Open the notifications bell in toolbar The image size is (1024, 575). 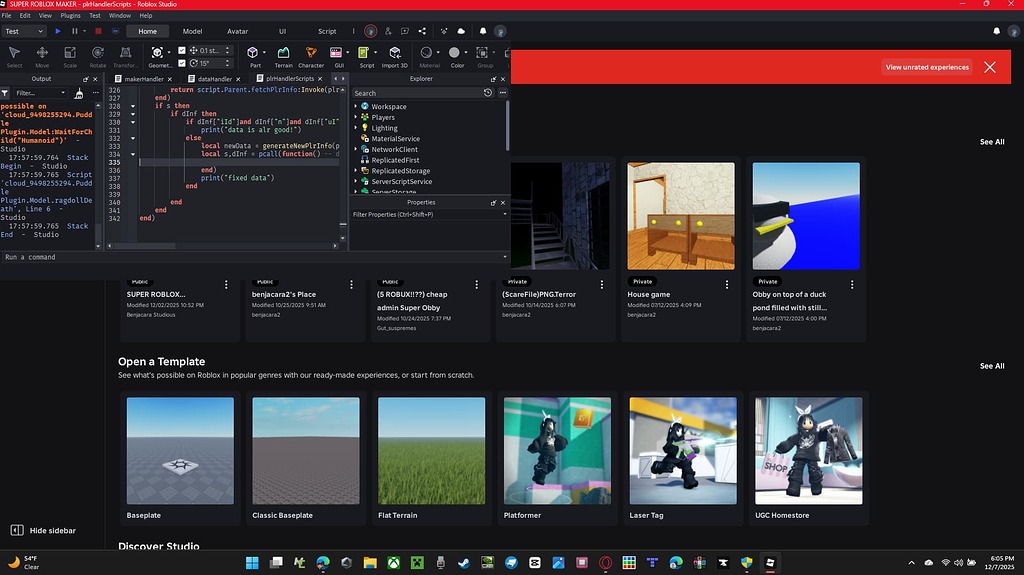[483, 31]
